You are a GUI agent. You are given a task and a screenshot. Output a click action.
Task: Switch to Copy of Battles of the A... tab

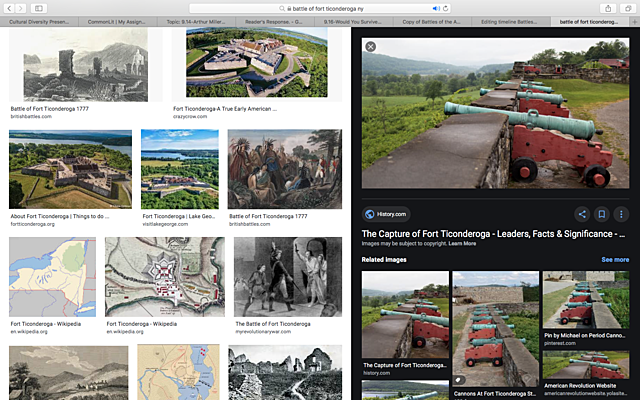tap(432, 22)
